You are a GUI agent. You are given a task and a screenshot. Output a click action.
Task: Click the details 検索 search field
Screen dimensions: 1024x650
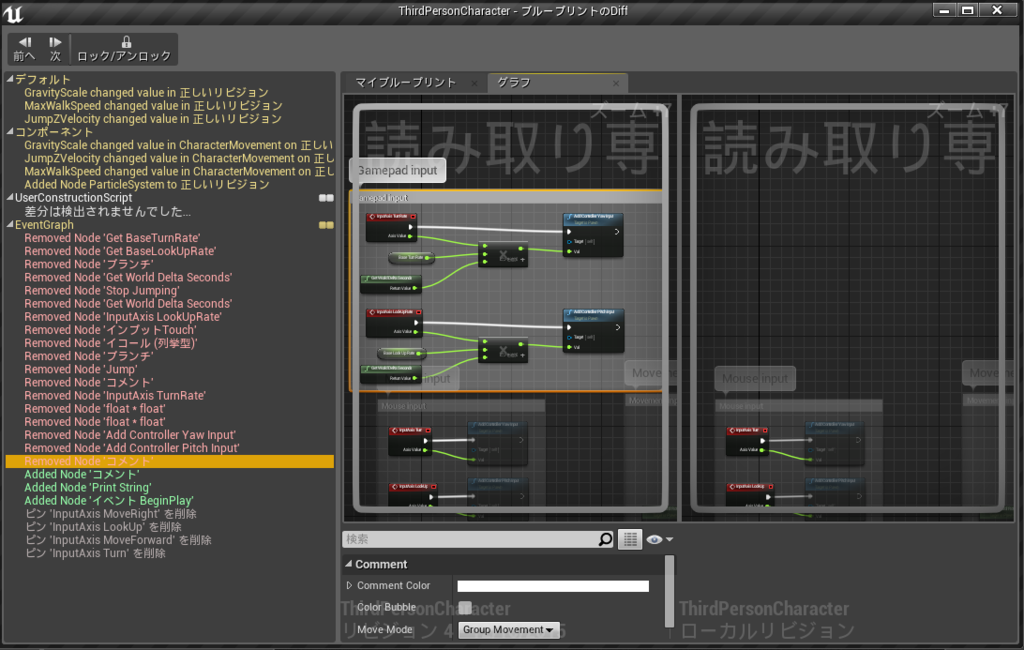click(x=470, y=539)
